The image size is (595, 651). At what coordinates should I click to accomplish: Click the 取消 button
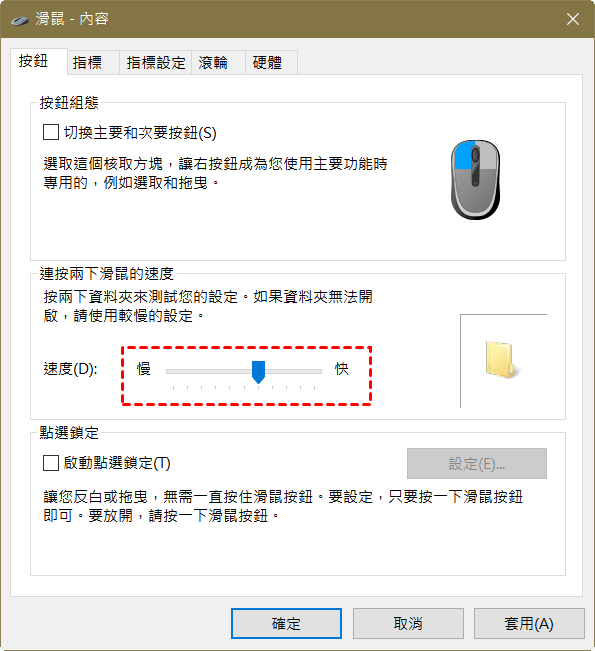coord(408,624)
